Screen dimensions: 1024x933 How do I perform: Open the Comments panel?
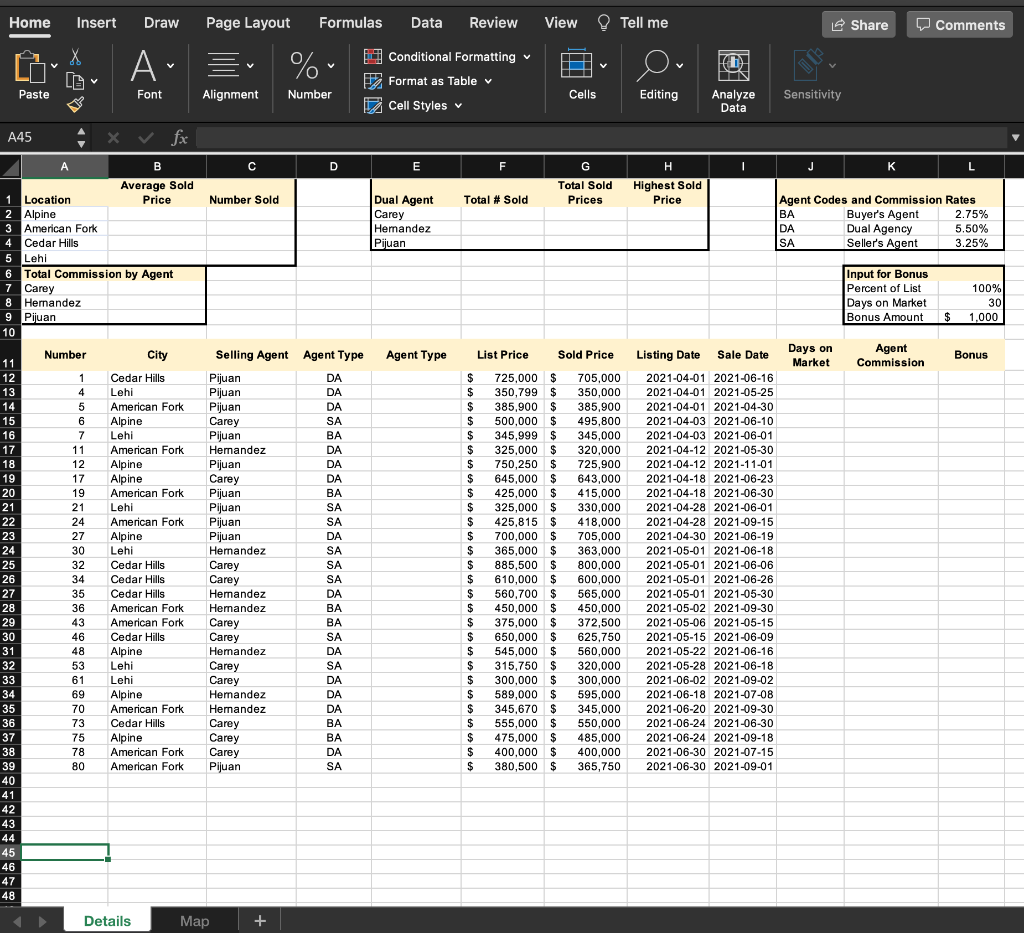[x=959, y=23]
